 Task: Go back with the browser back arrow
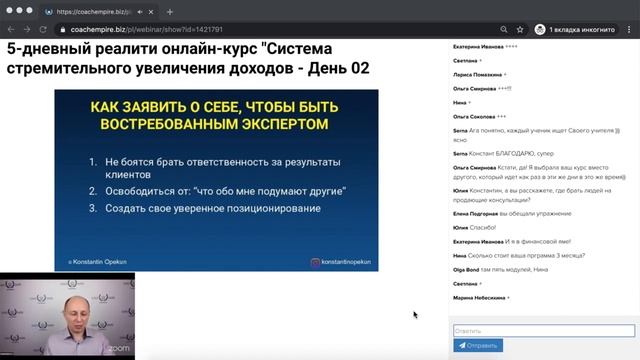11,29
